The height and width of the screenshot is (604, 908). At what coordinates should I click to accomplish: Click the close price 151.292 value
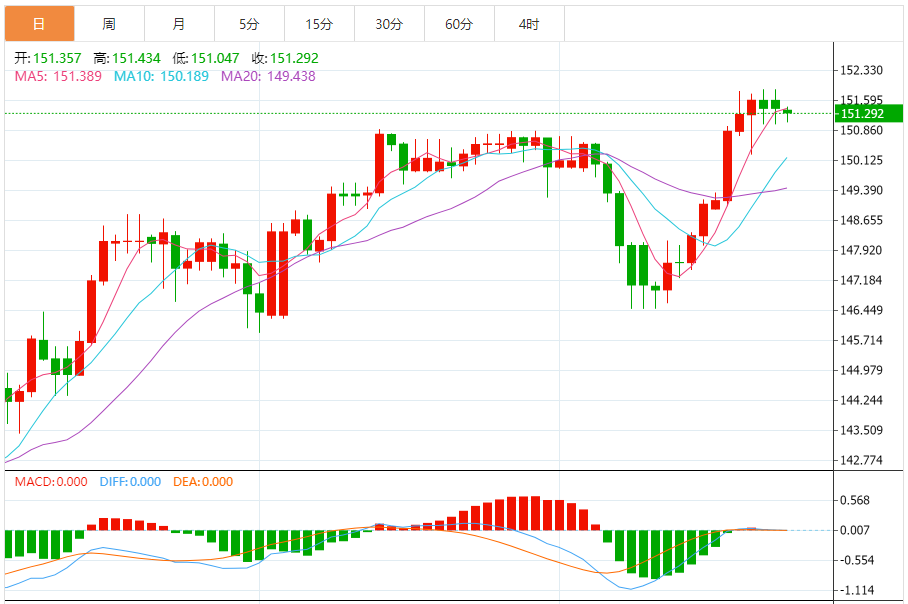pyautogui.click(x=294, y=58)
